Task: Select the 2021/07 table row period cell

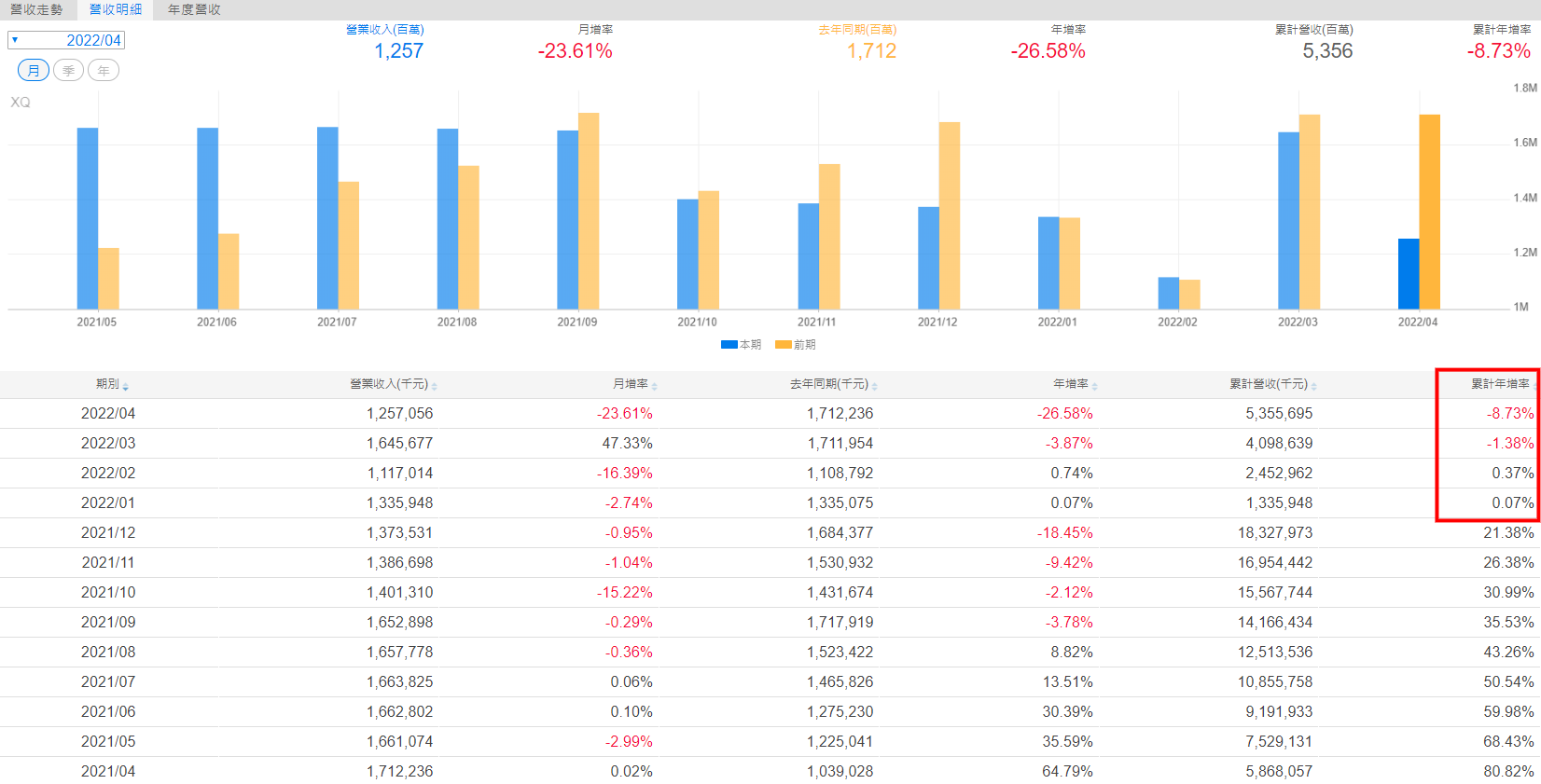Action: (108, 681)
